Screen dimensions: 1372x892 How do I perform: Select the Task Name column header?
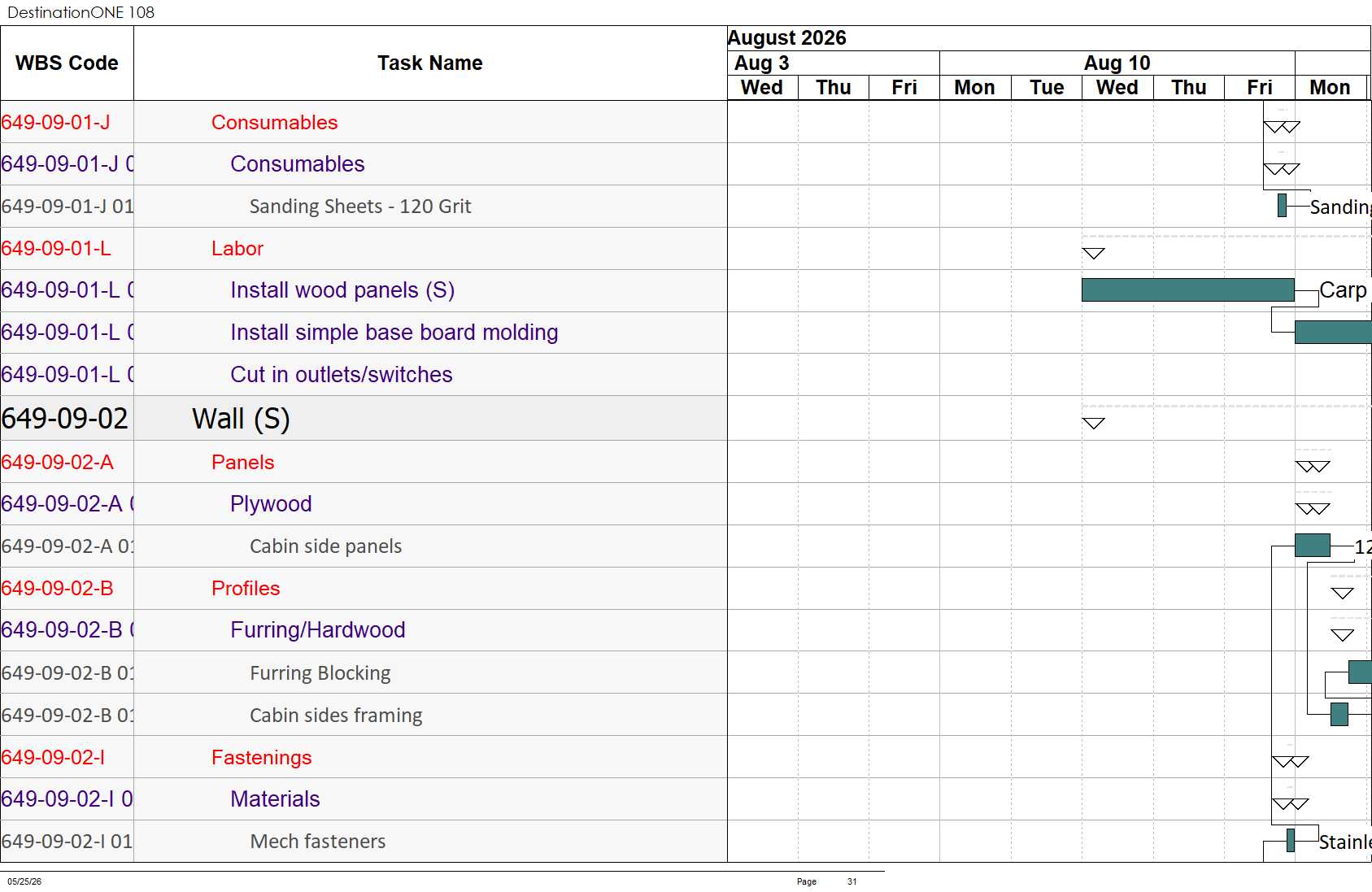[430, 63]
